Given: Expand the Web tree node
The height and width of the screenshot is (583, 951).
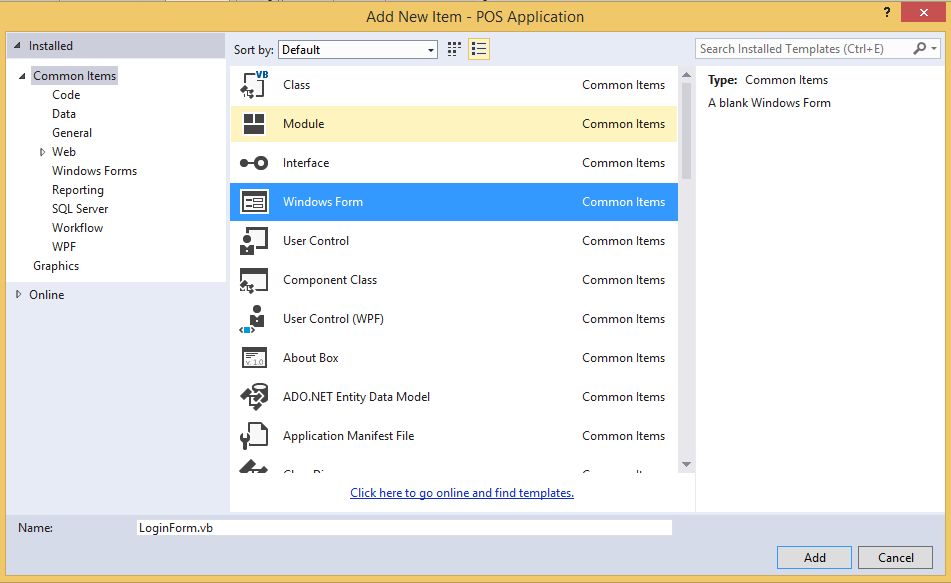Looking at the screenshot, I should tap(42, 152).
